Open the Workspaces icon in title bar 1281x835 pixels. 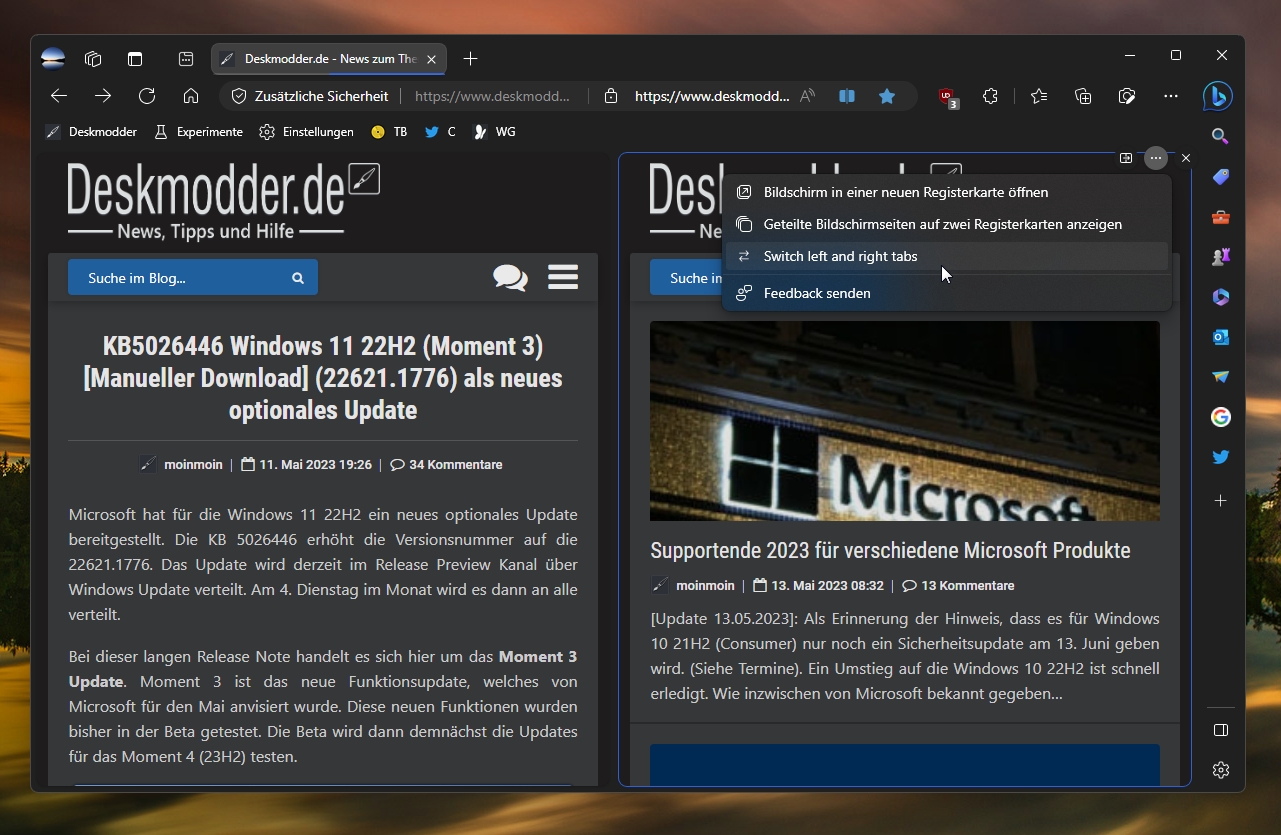point(93,58)
